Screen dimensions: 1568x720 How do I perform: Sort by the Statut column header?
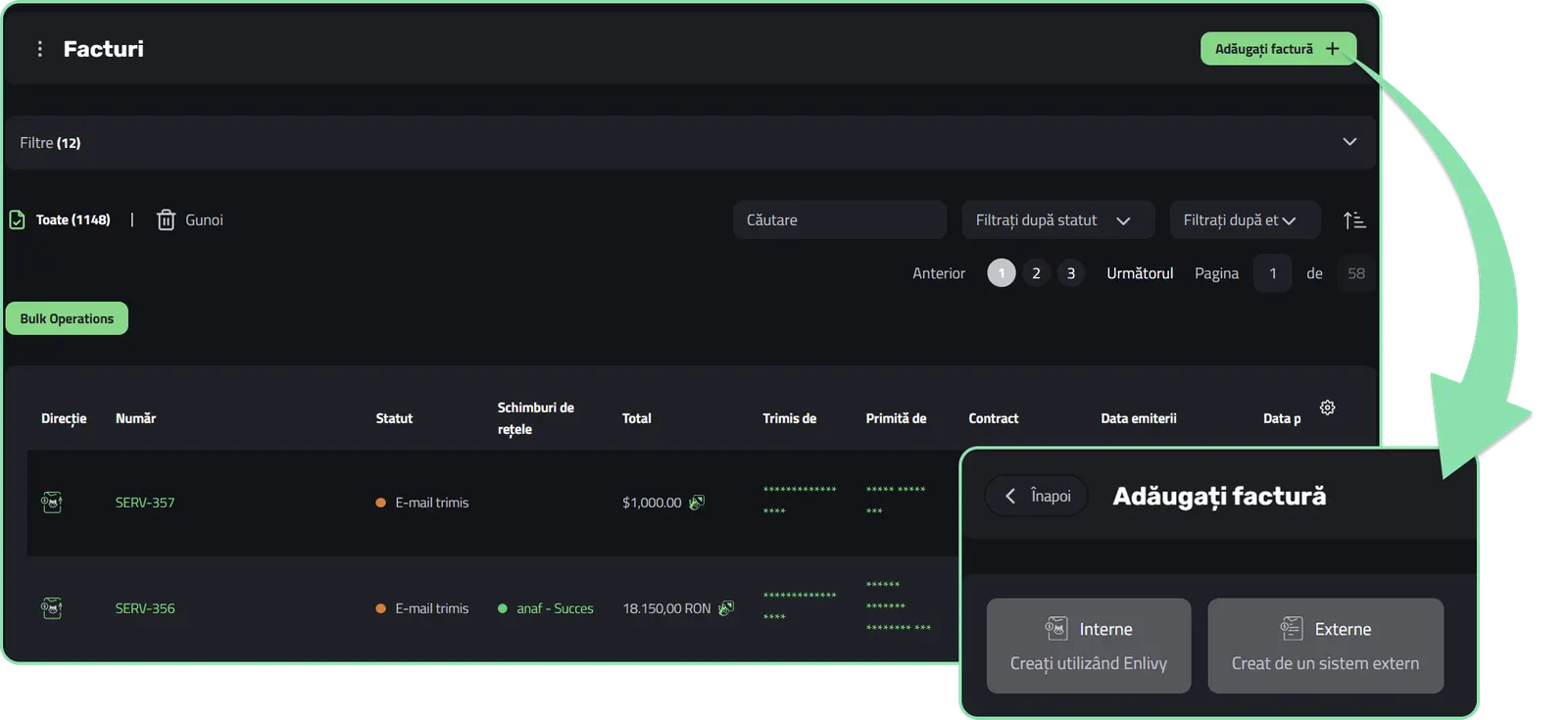pyautogui.click(x=394, y=418)
